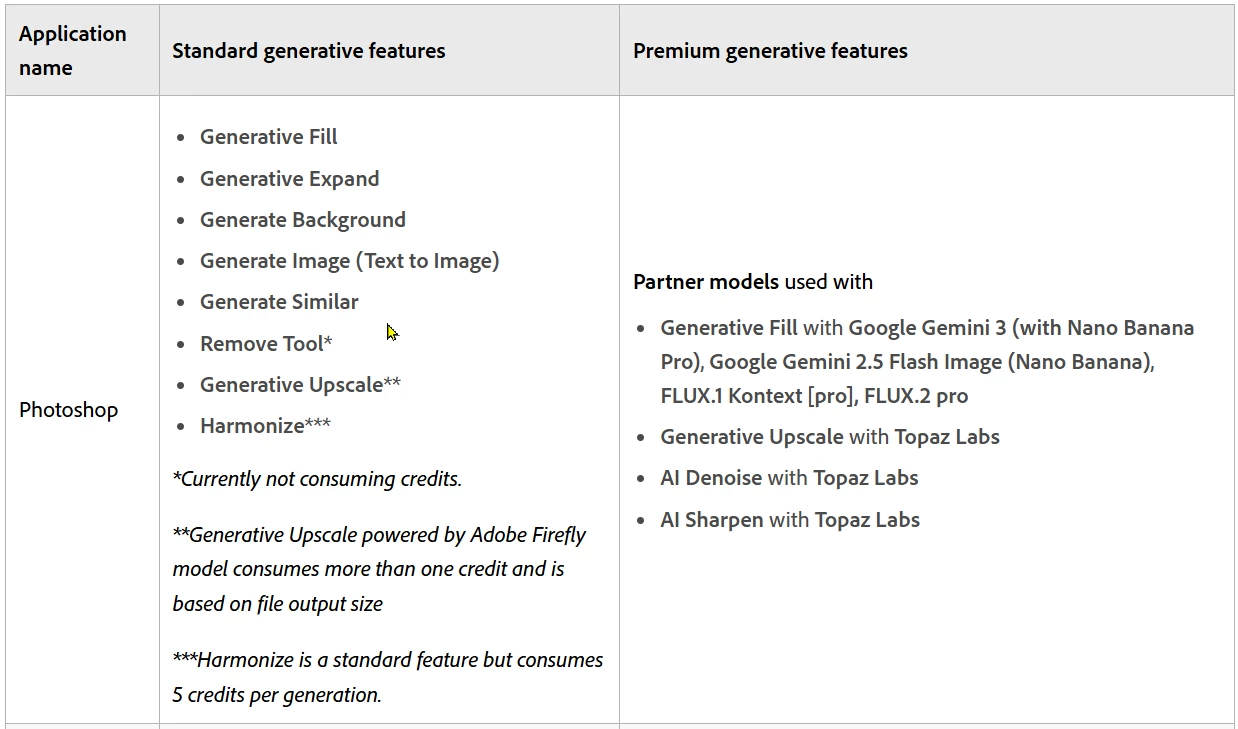This screenshot has width=1238, height=729.
Task: Click the Standard generative features header
Action: pyautogui.click(x=309, y=51)
